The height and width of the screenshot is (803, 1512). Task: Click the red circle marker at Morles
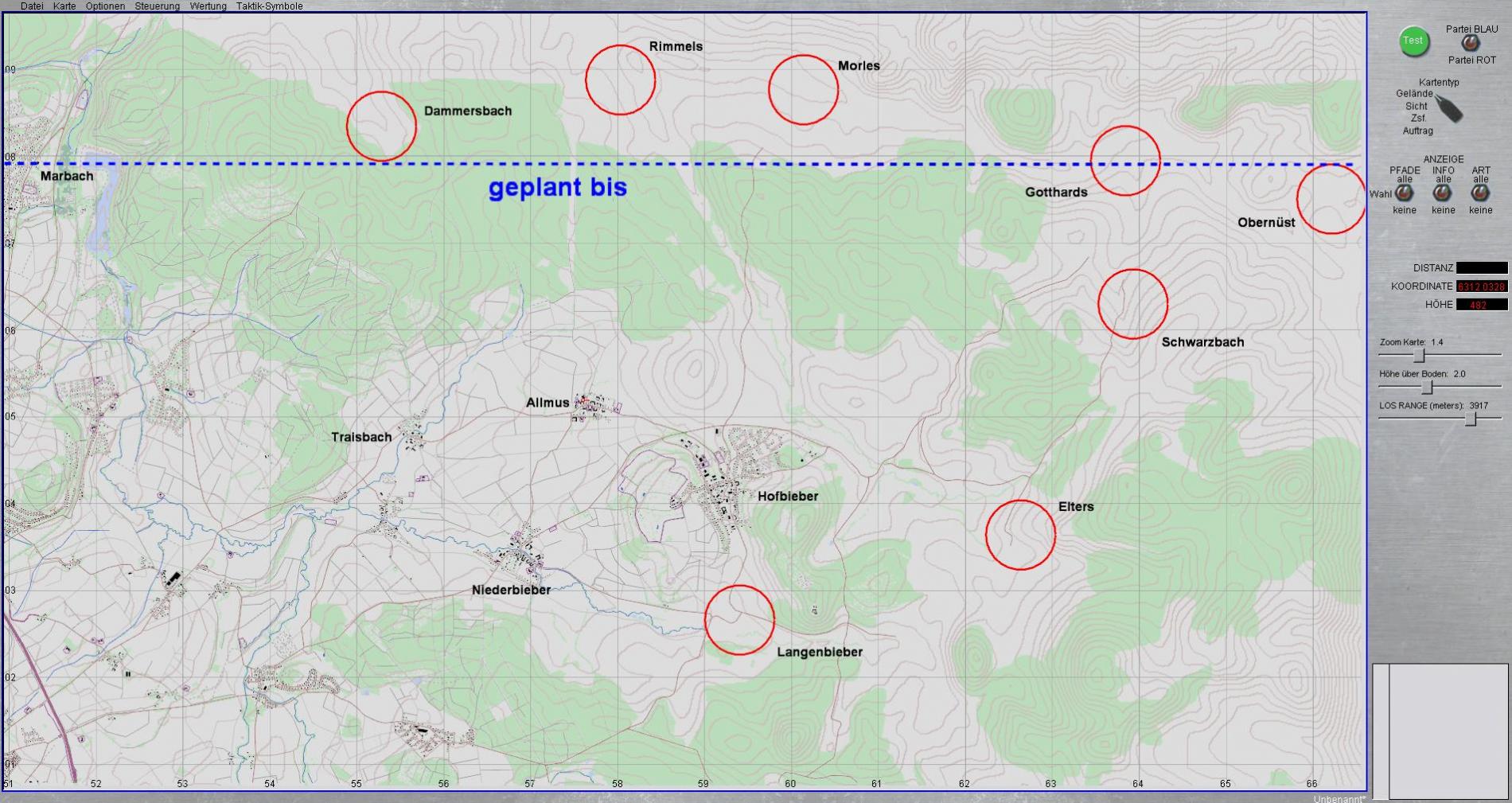[803, 90]
